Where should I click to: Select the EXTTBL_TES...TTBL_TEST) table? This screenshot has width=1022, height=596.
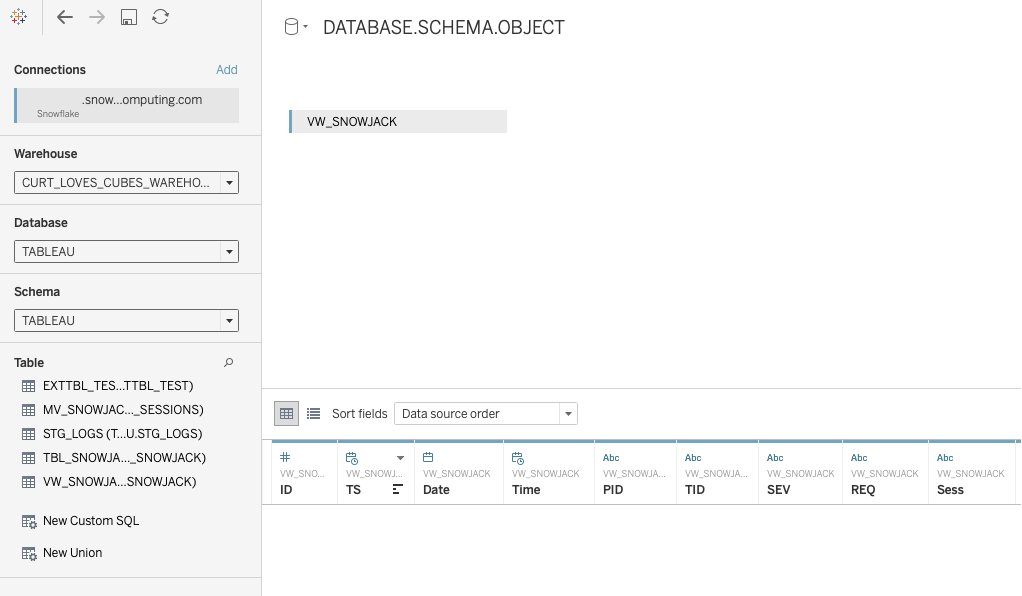click(x=118, y=386)
